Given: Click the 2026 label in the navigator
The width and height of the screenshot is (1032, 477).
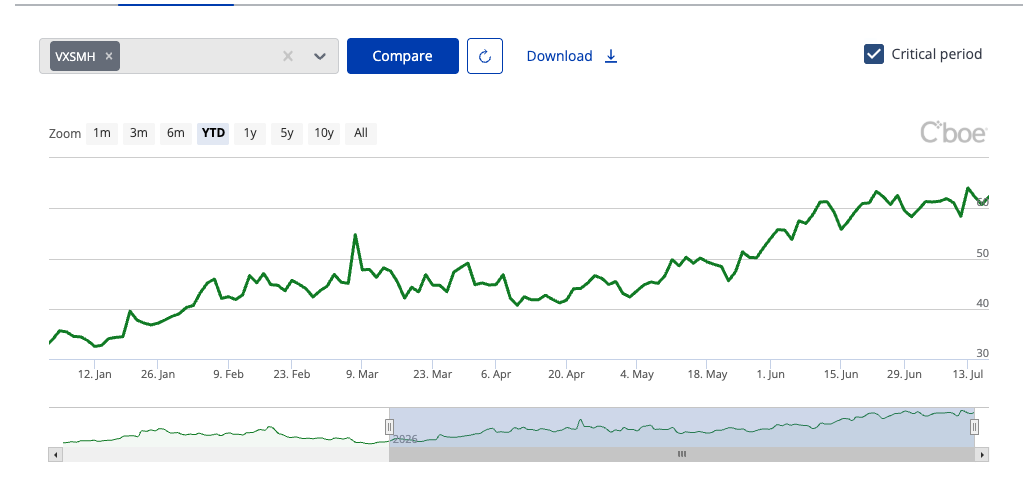Looking at the screenshot, I should click(x=405, y=439).
